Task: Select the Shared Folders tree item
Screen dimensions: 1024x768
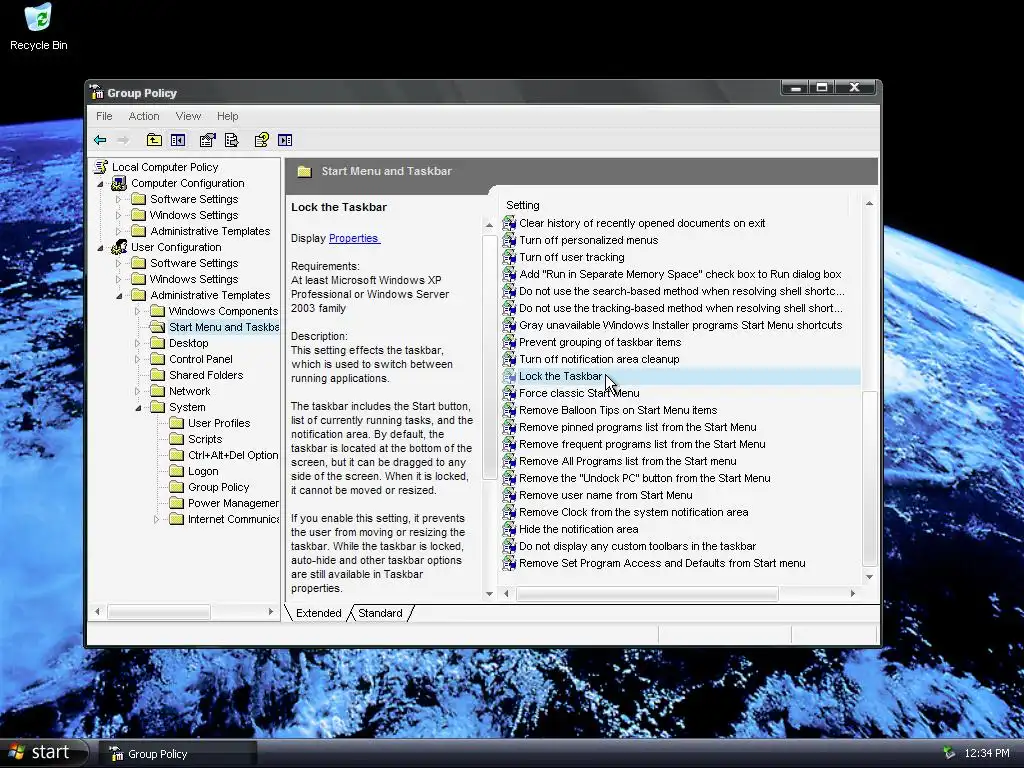Action: 206,375
